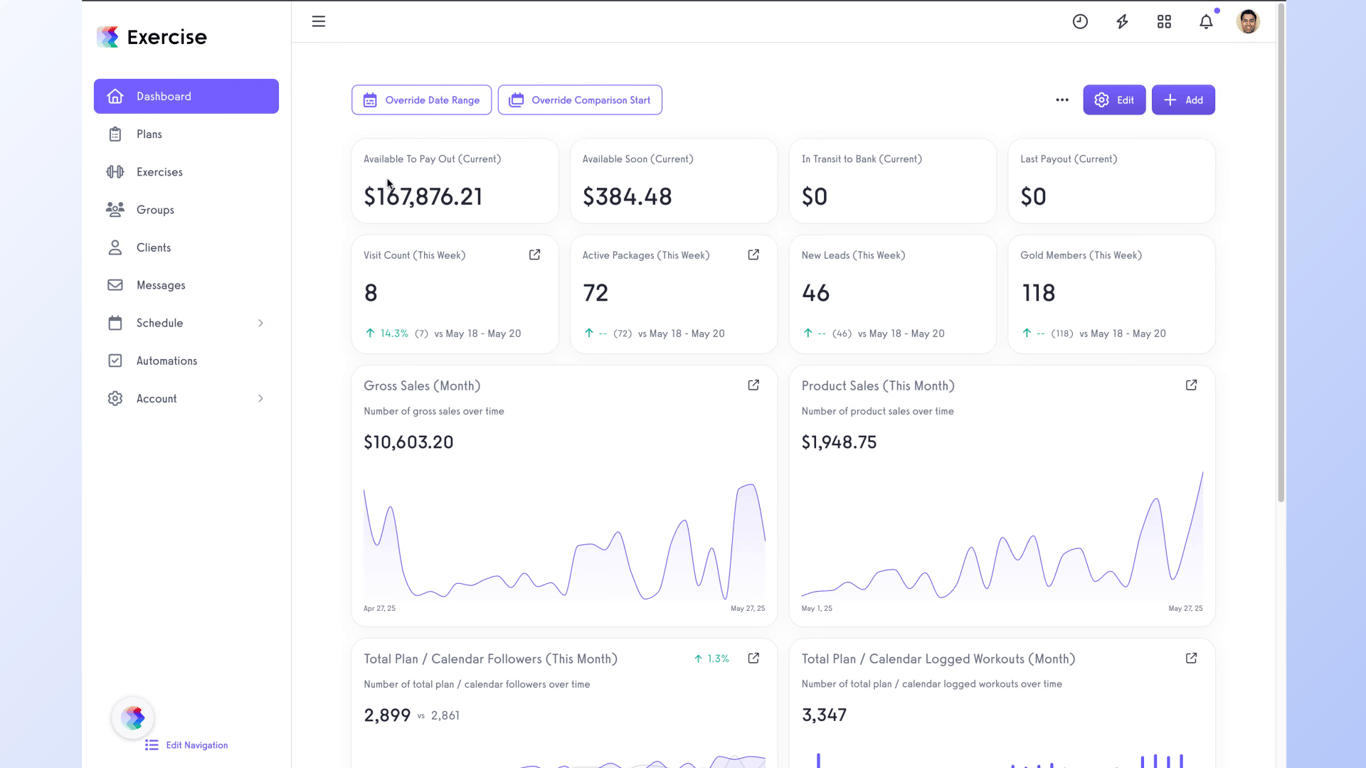Expand the Schedule submenu chevron
Image resolution: width=1366 pixels, height=768 pixels.
click(261, 323)
